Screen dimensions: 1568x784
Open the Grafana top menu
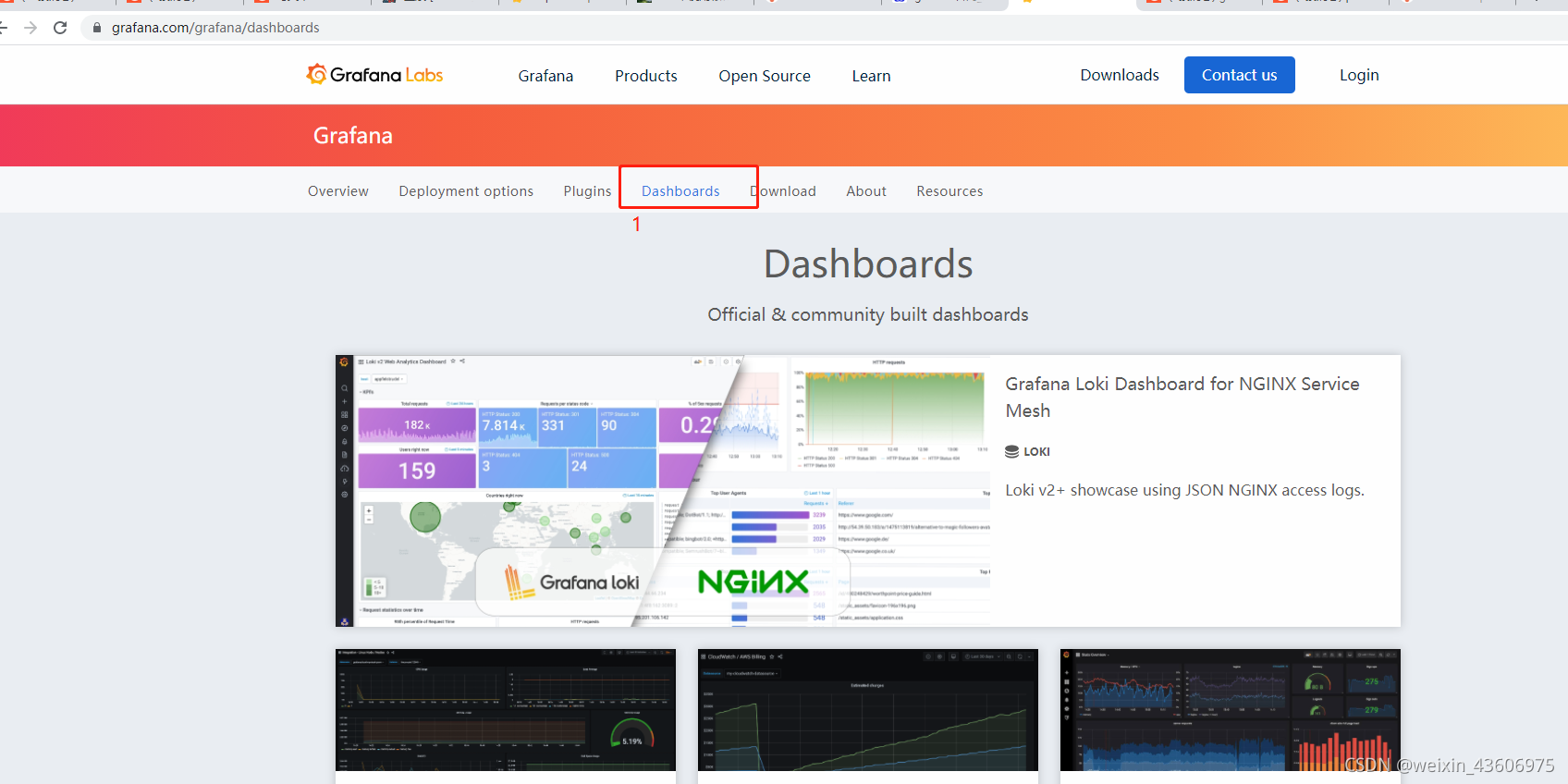click(x=545, y=76)
